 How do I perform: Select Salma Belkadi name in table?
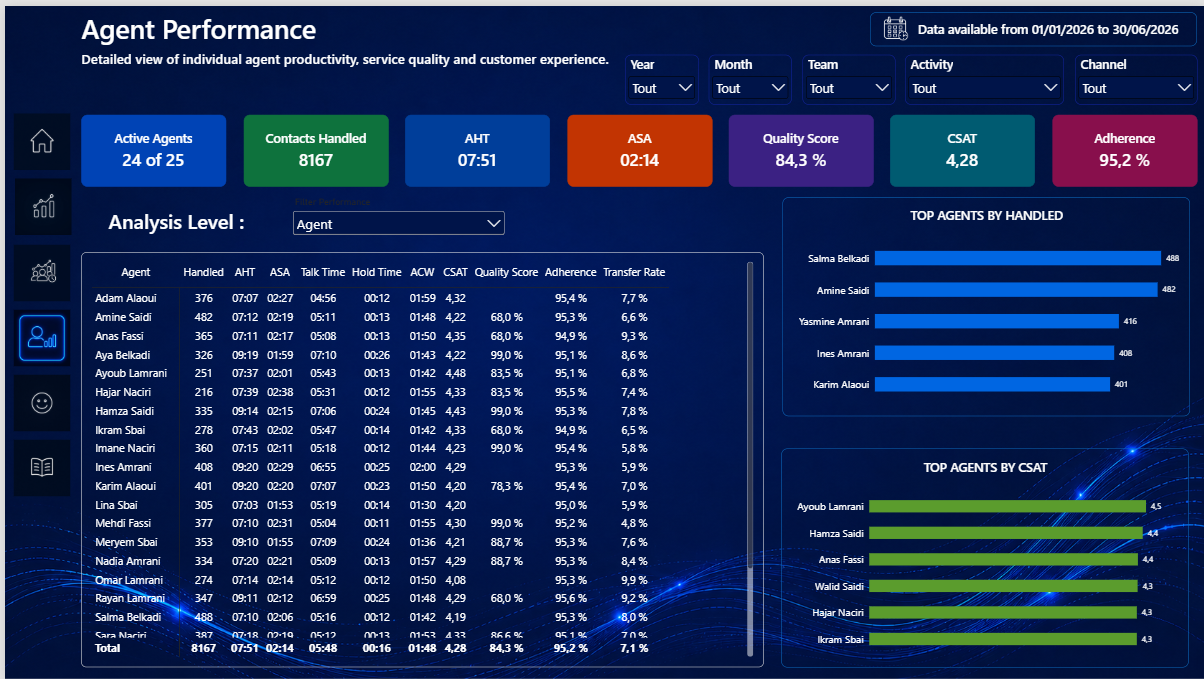pyautogui.click(x=128, y=617)
